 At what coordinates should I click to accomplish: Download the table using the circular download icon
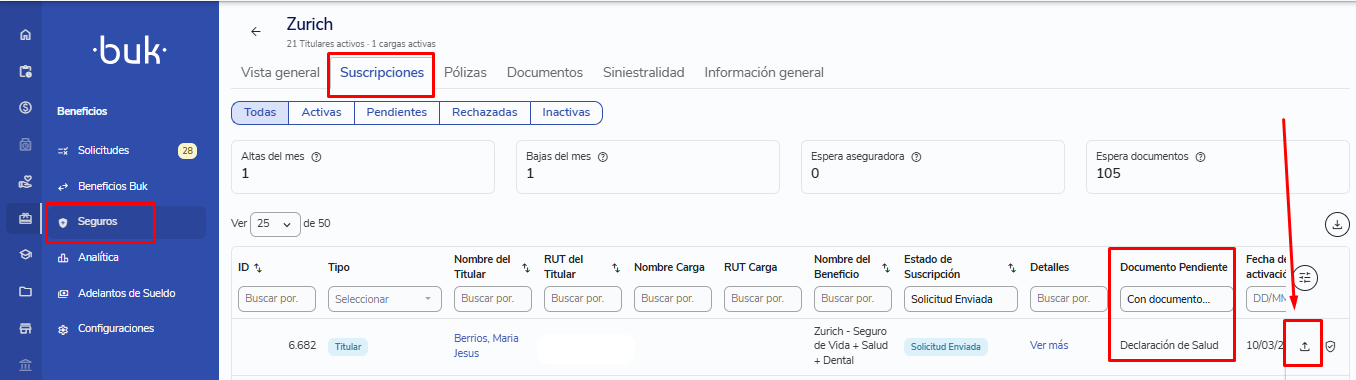1336,224
